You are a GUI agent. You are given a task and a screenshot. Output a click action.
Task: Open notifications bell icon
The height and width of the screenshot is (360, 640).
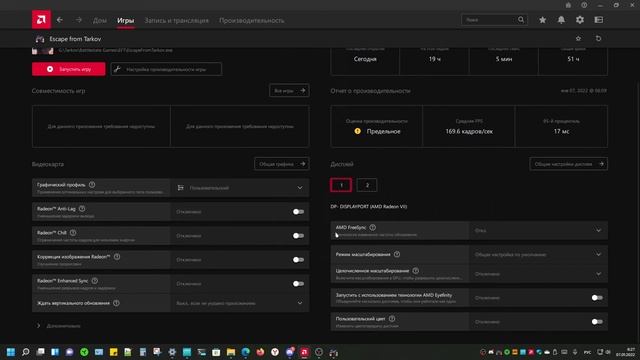click(561, 20)
